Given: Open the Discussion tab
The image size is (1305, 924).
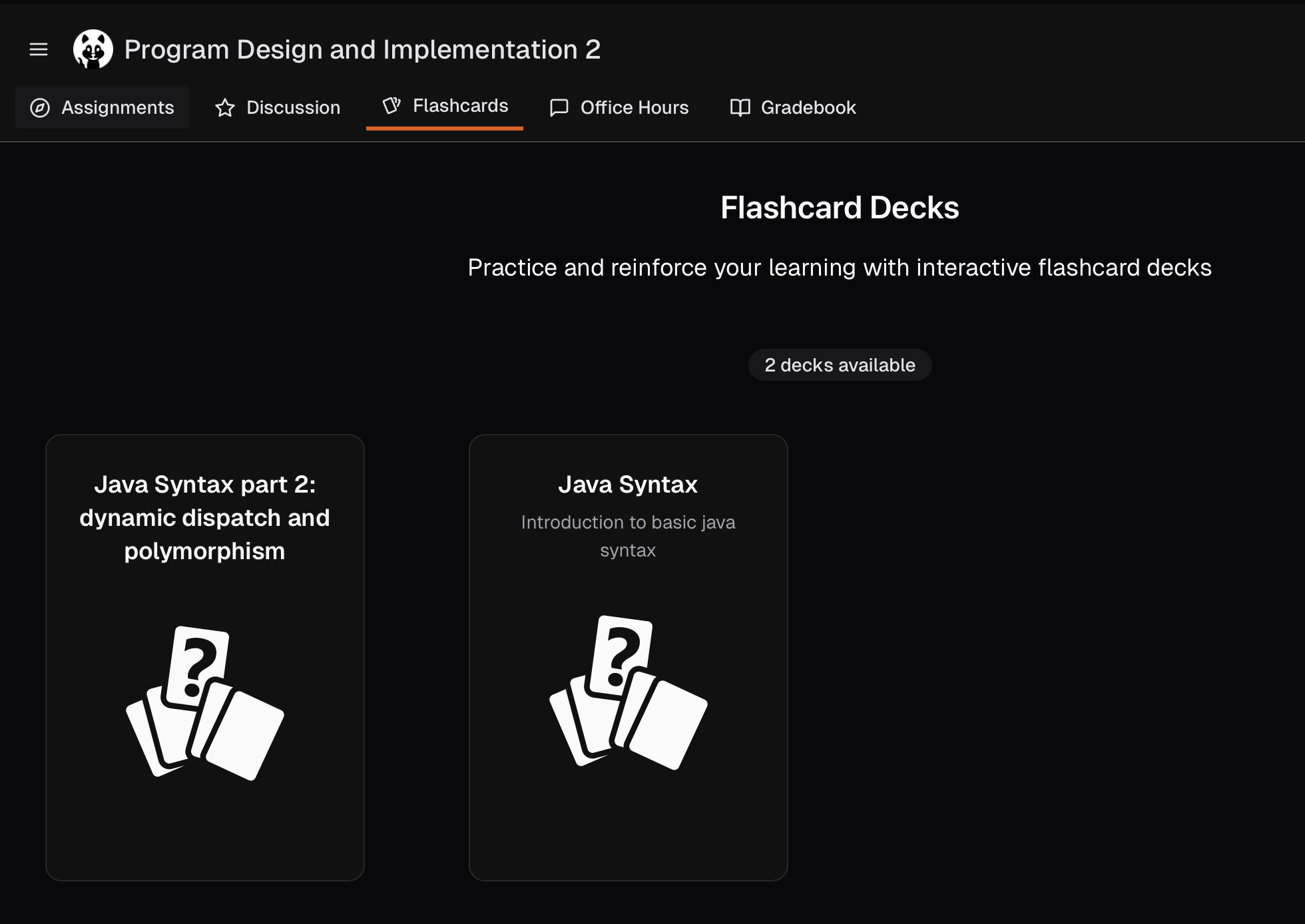Looking at the screenshot, I should [293, 108].
